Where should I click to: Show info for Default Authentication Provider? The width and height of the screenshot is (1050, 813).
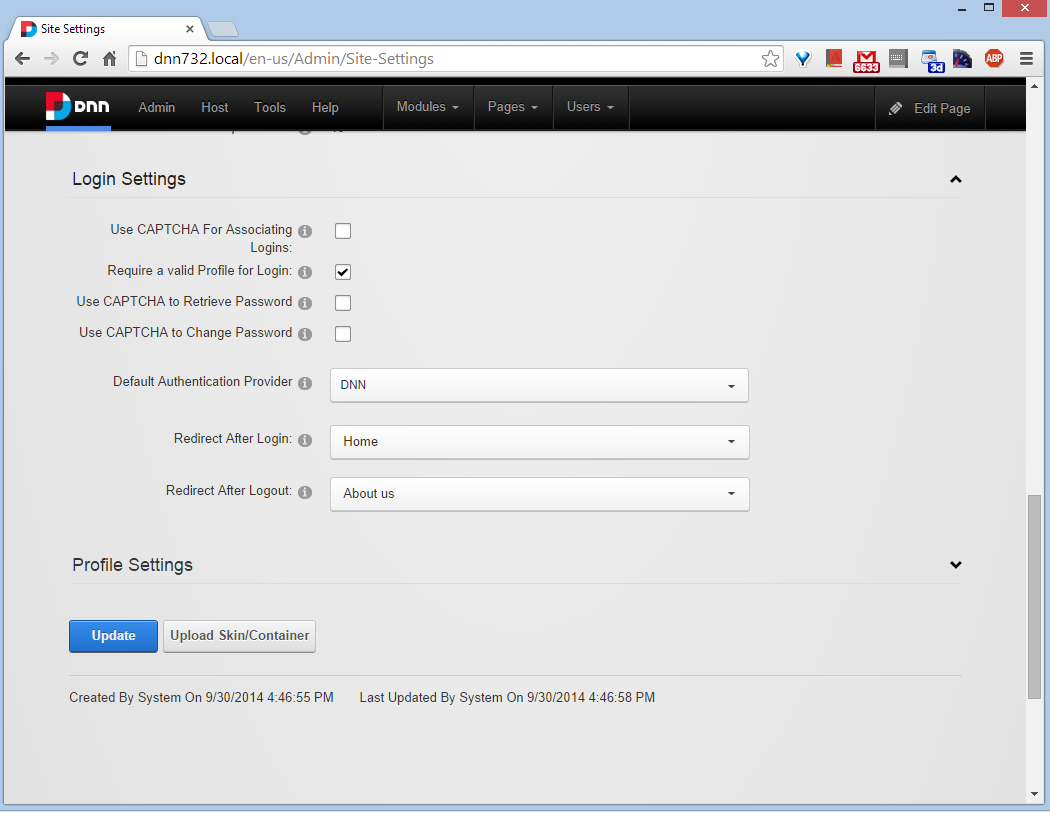[x=305, y=383]
